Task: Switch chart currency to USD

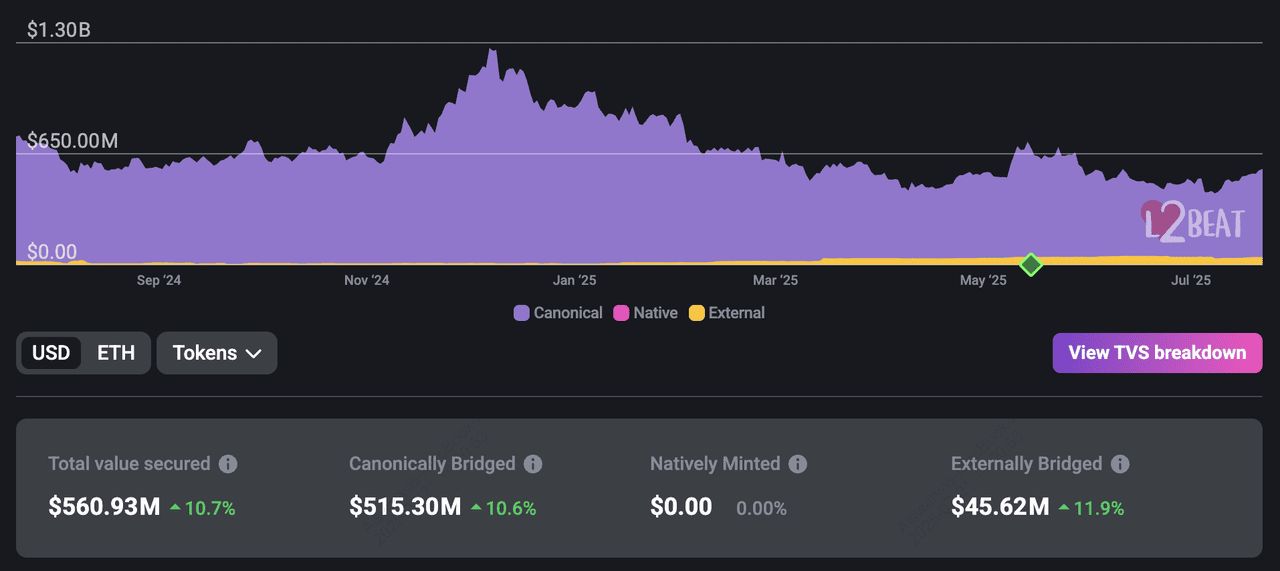Action: tap(51, 353)
